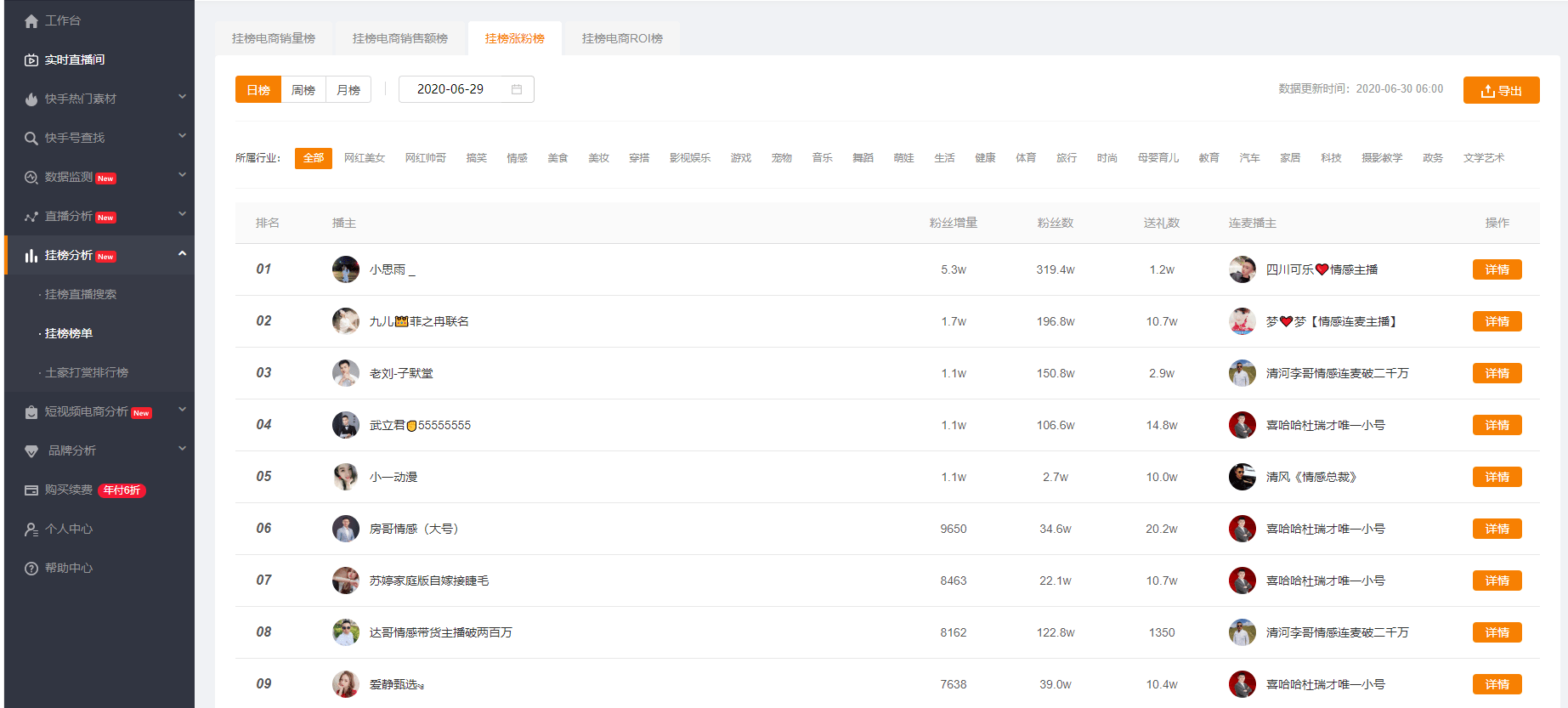Screen dimensions: 1568x708
Task: Click the search icon beside 快手号查找
Action: [31, 139]
